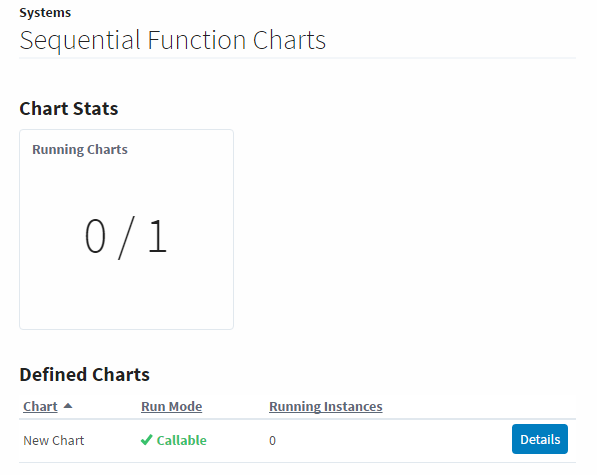597x475 pixels.
Task: Open Details for New Chart
Action: [x=540, y=439]
